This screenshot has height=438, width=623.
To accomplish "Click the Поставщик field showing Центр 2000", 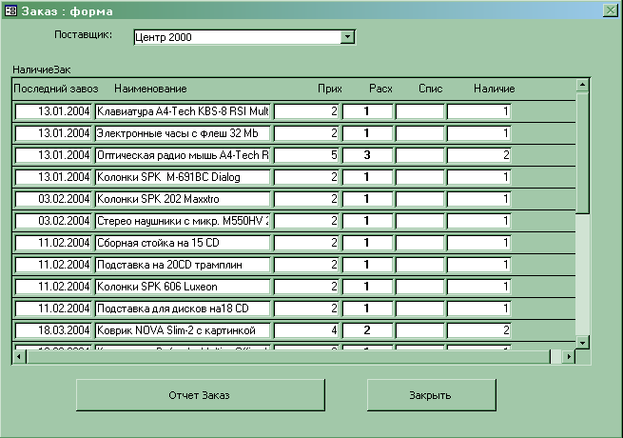I will point(235,37).
